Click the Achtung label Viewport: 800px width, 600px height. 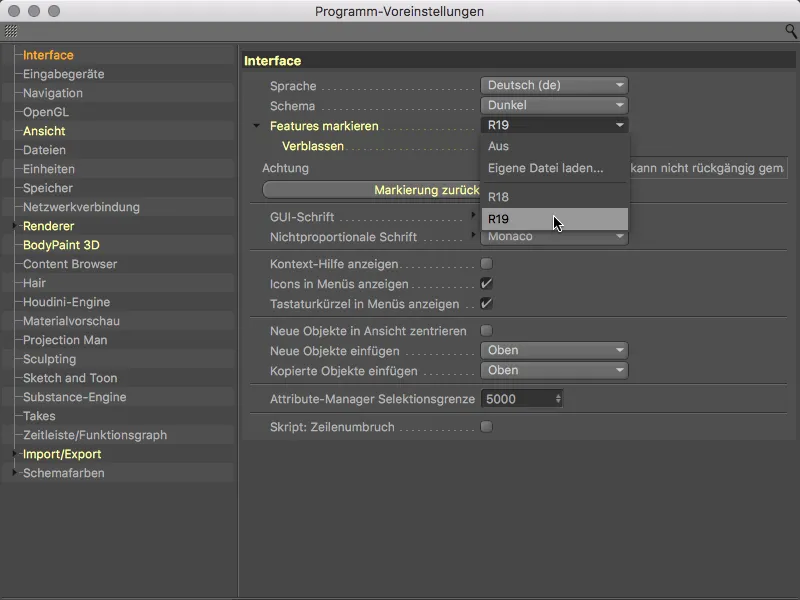[x=285, y=168]
